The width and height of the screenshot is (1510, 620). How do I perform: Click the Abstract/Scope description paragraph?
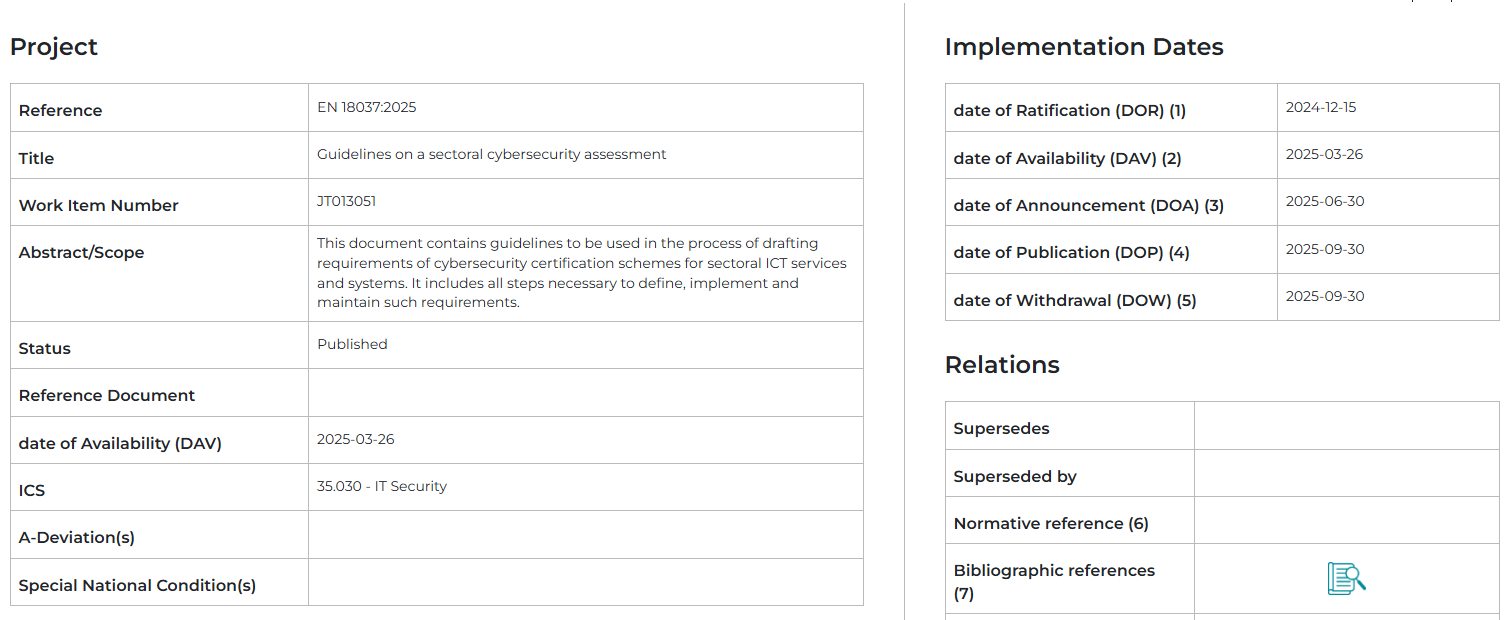tap(581, 273)
